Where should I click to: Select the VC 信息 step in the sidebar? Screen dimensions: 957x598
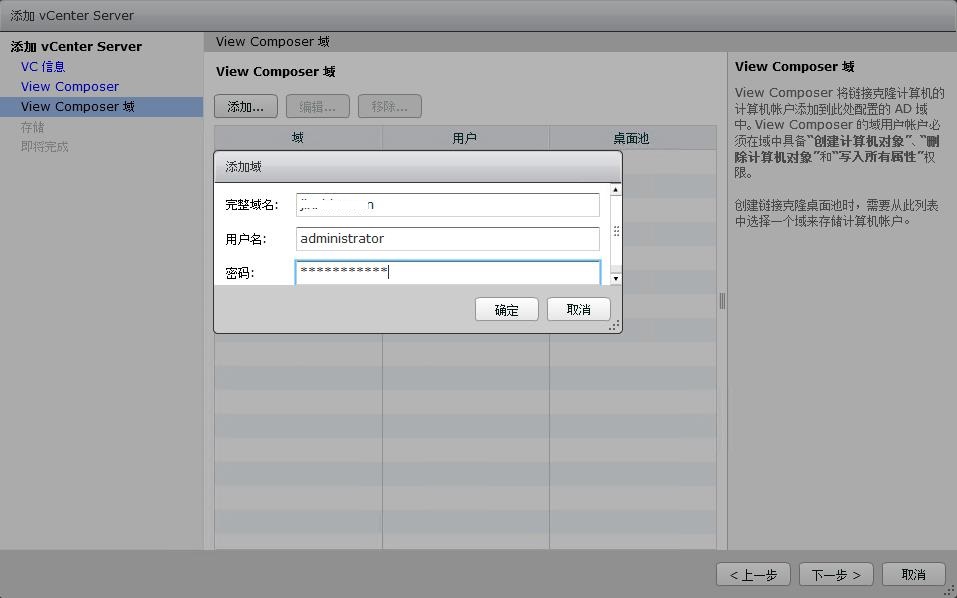tap(42, 66)
